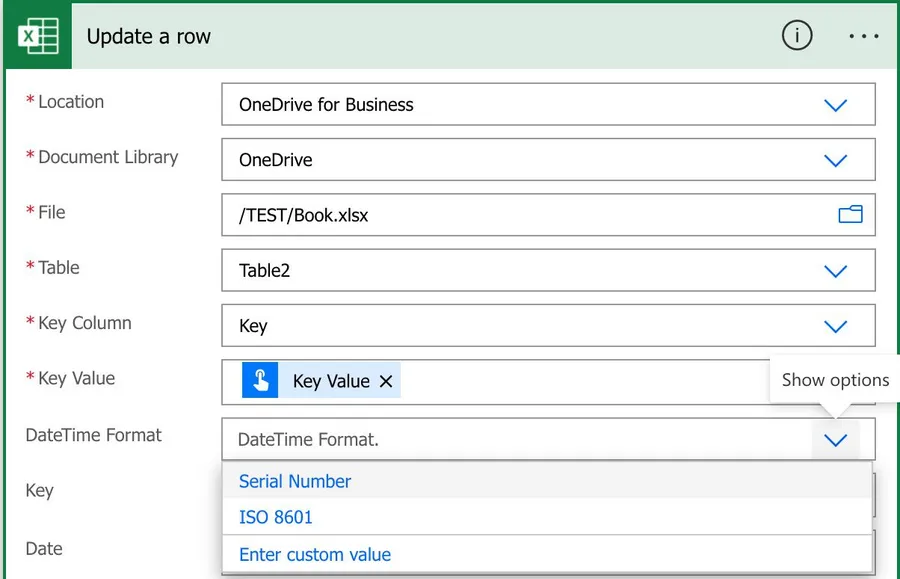Click the Update a row header title
Image resolution: width=900 pixels, height=579 pixels.
(x=149, y=37)
